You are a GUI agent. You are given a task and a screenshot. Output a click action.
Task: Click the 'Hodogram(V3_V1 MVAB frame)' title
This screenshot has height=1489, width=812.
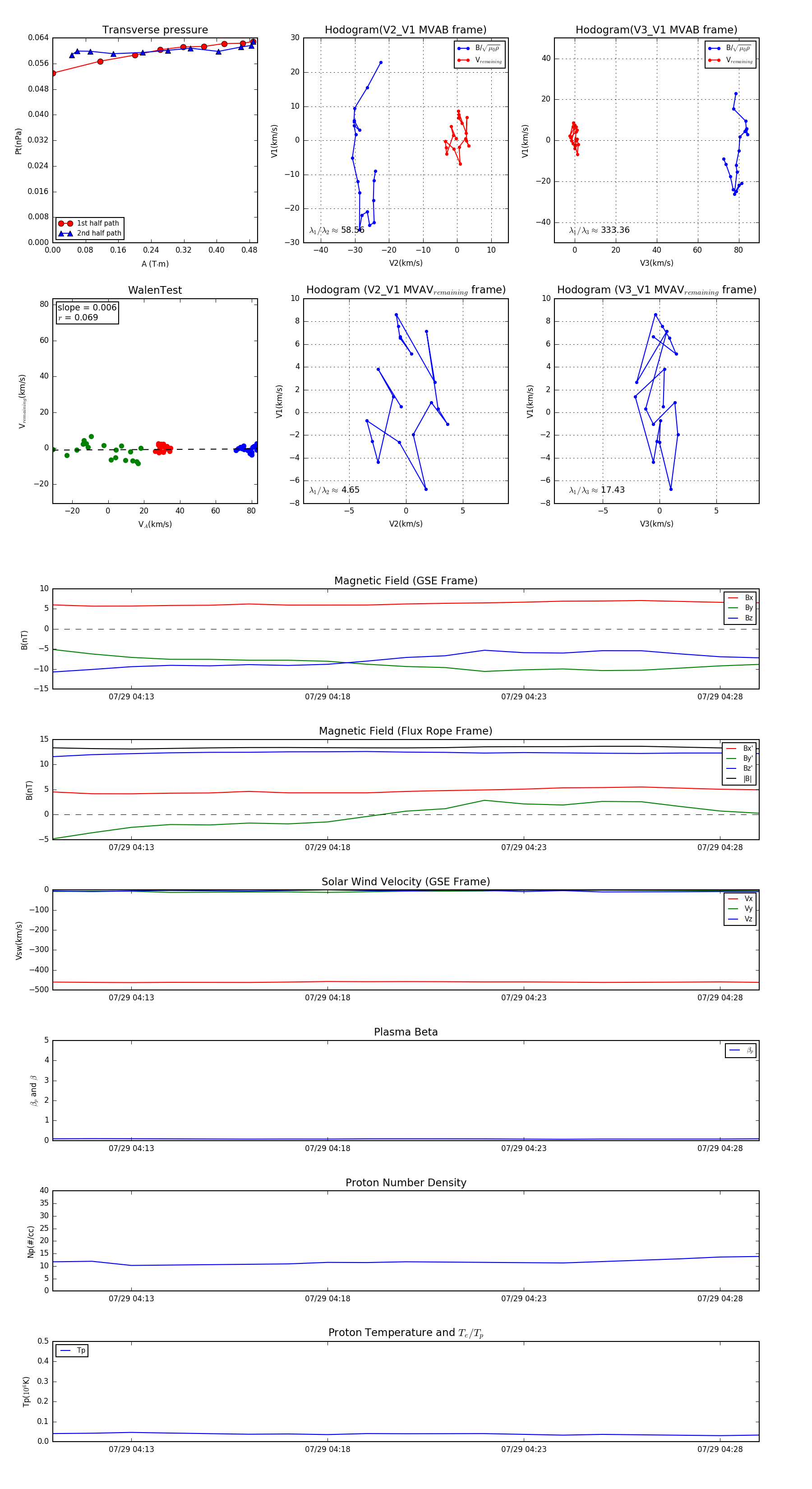[x=656, y=30]
